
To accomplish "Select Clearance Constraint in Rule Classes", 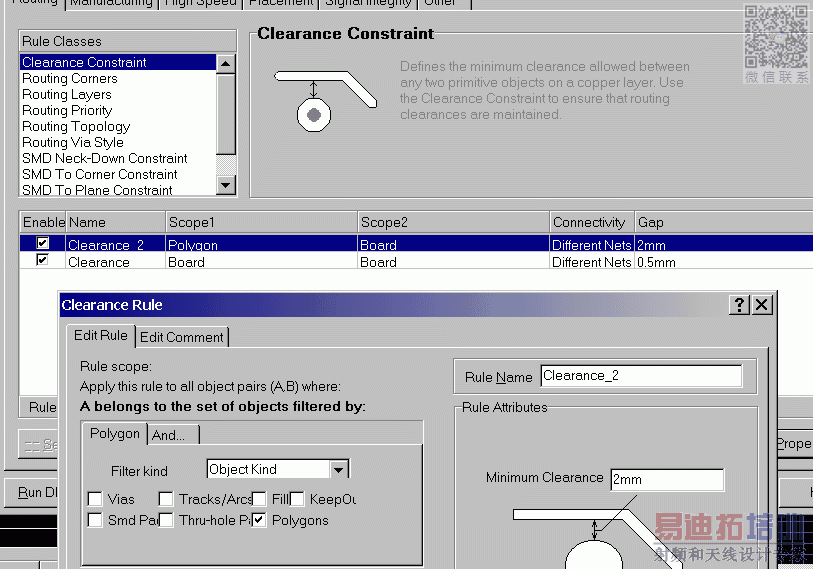I will tap(118, 62).
